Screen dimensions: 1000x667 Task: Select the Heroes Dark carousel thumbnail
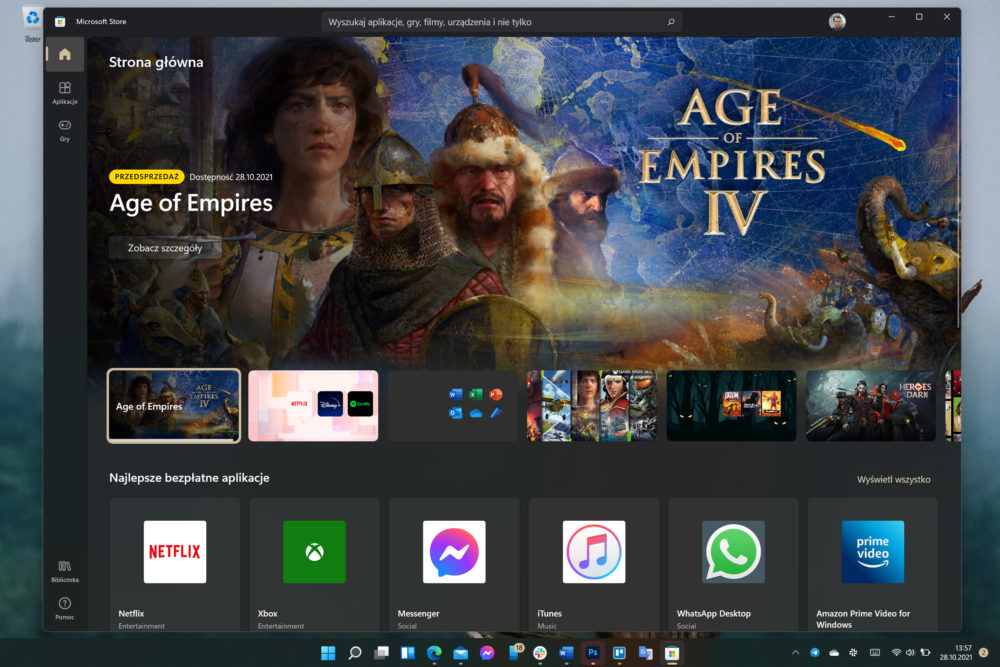click(x=871, y=406)
